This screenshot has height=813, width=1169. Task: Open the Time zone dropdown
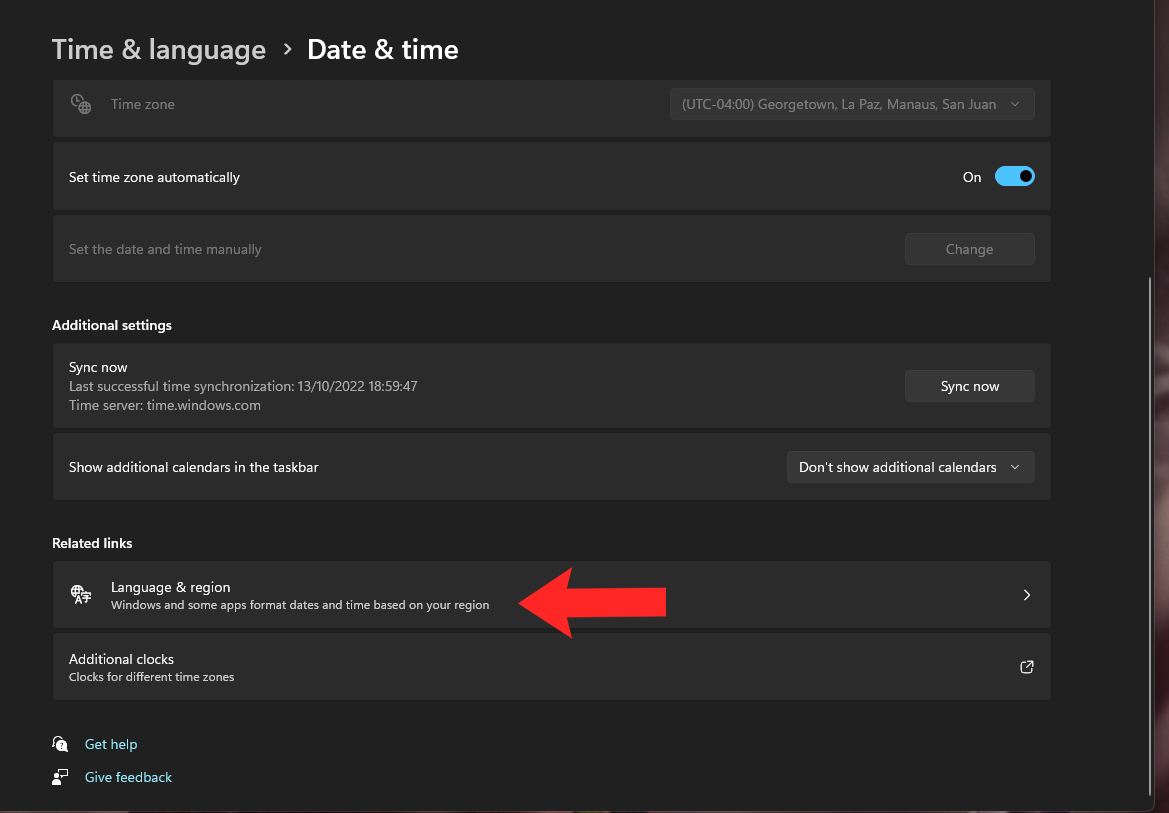point(851,104)
